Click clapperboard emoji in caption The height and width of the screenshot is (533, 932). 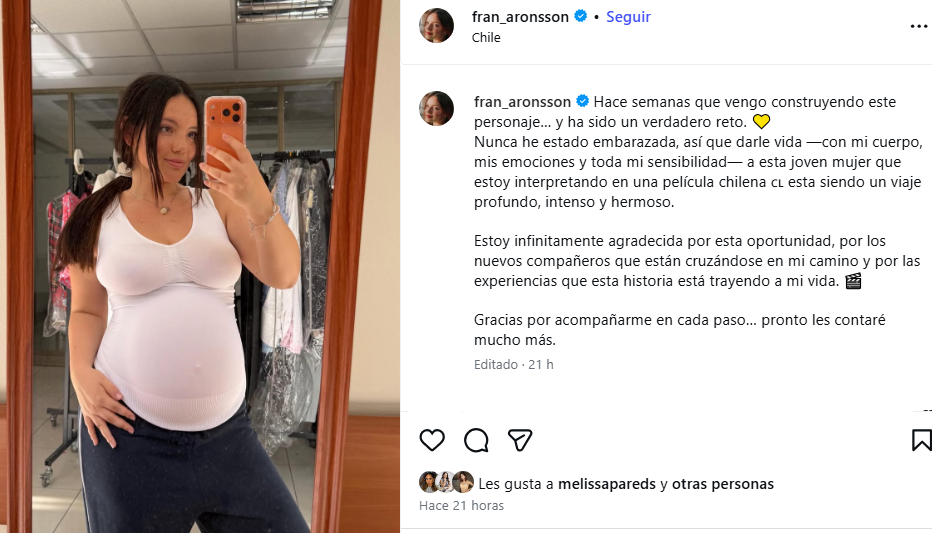(854, 281)
